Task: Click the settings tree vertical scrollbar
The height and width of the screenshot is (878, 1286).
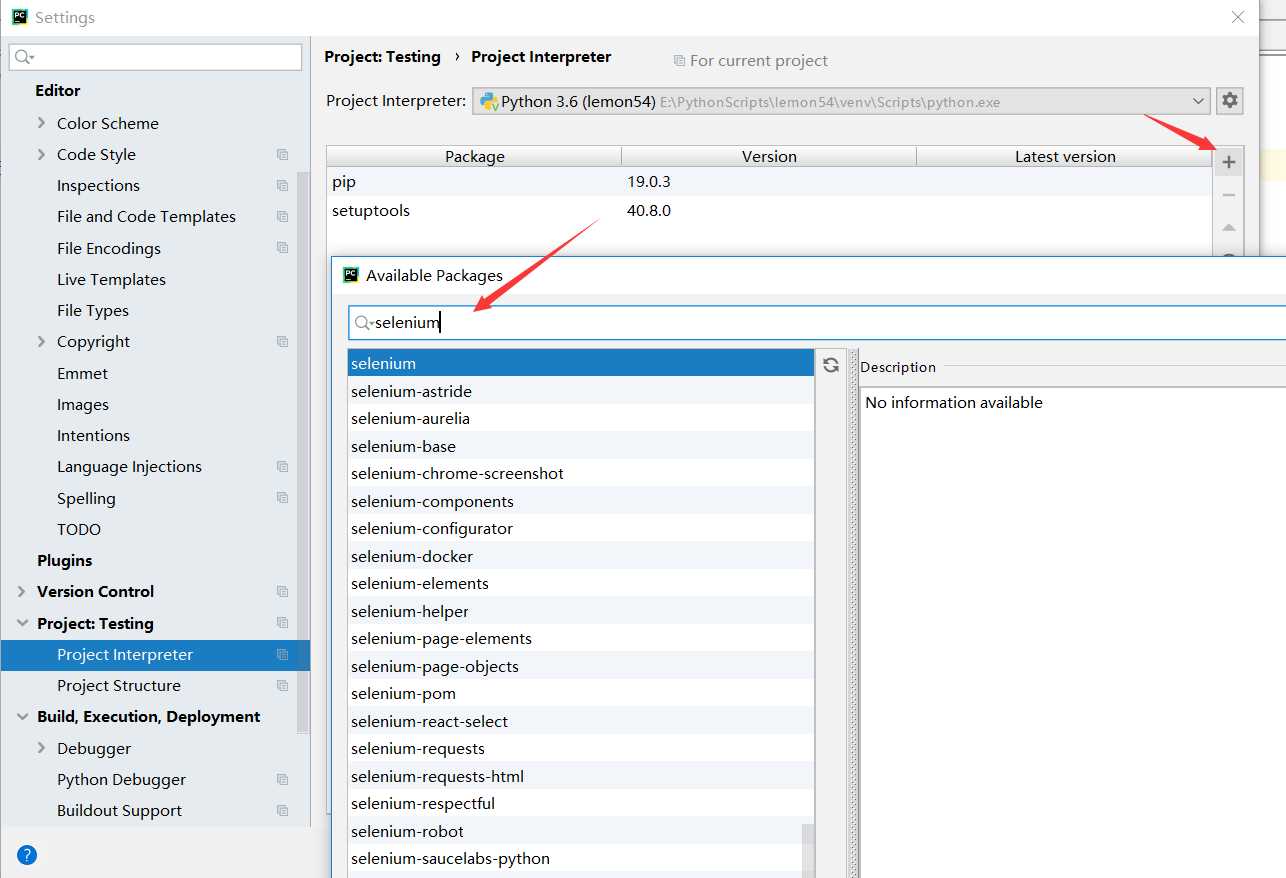Action: pyautogui.click(x=303, y=450)
